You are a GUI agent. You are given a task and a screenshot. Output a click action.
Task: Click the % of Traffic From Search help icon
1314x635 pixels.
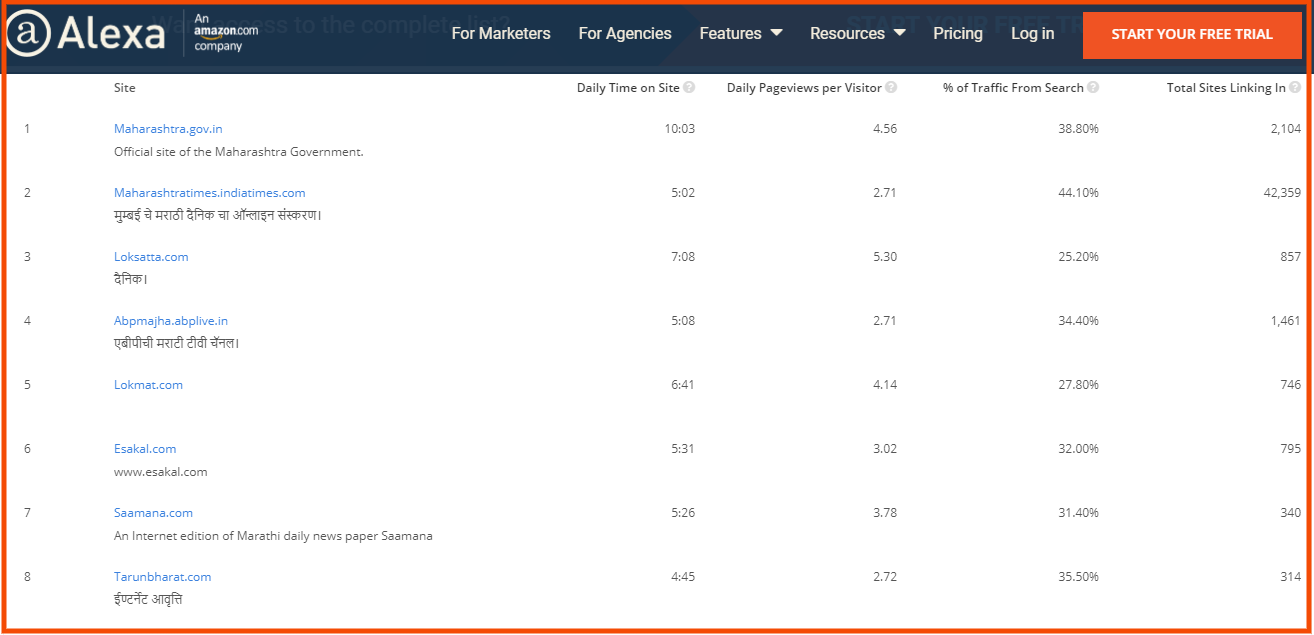tap(1093, 88)
